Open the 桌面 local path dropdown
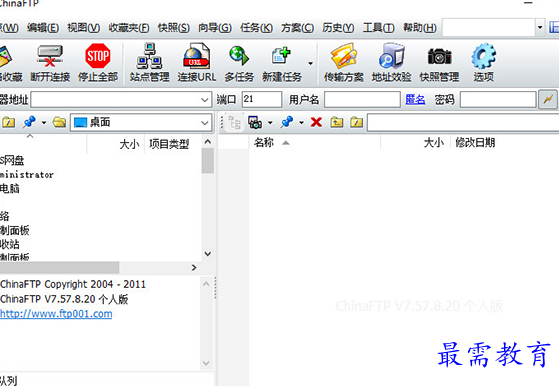This screenshot has height=386, width=559. (205, 123)
